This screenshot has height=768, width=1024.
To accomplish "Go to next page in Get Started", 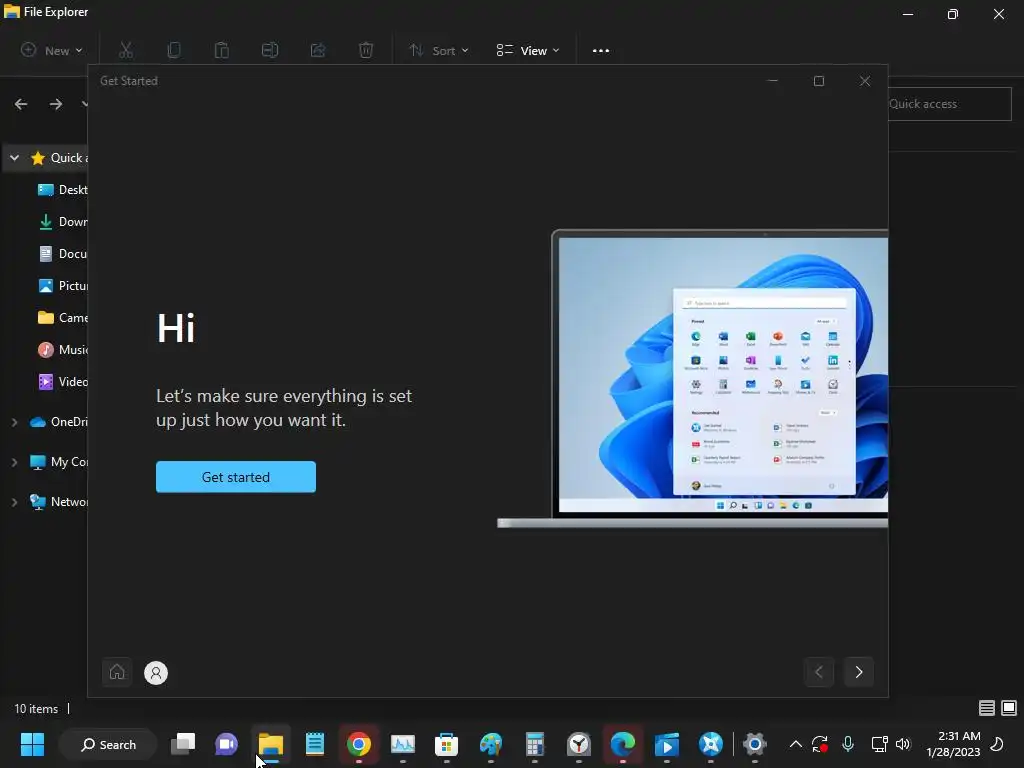I will (x=859, y=672).
